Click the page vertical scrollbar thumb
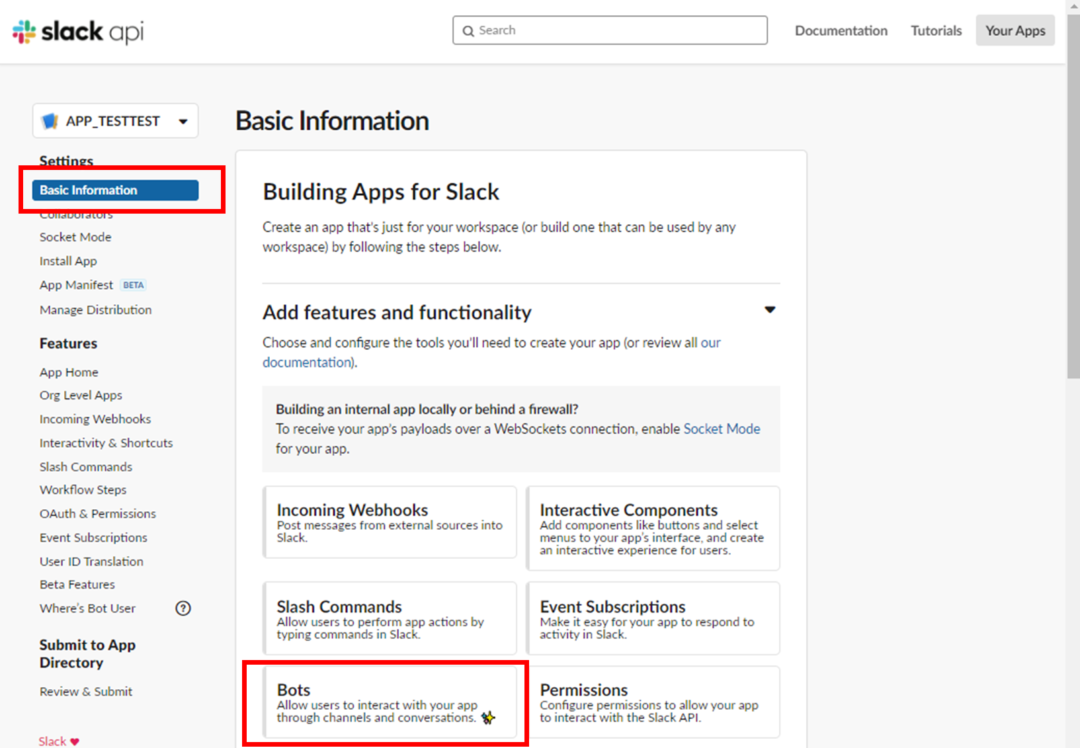Viewport: 1080px width, 748px height. [x=1073, y=196]
